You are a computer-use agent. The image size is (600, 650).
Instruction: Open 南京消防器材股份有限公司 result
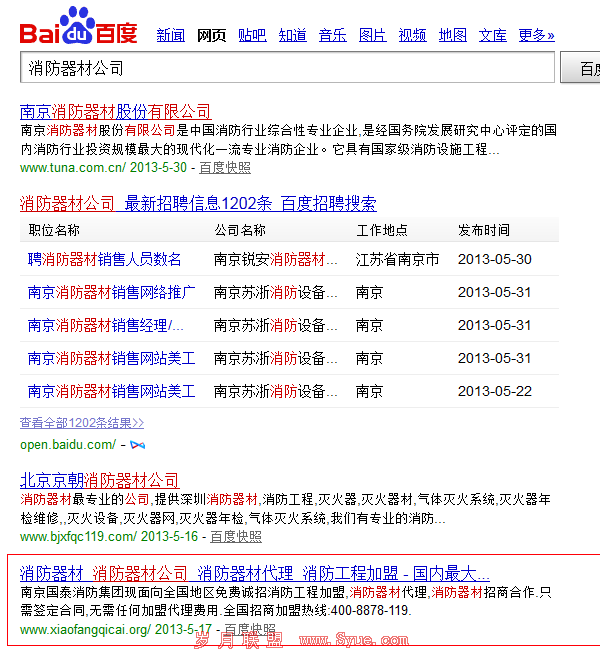(116, 111)
